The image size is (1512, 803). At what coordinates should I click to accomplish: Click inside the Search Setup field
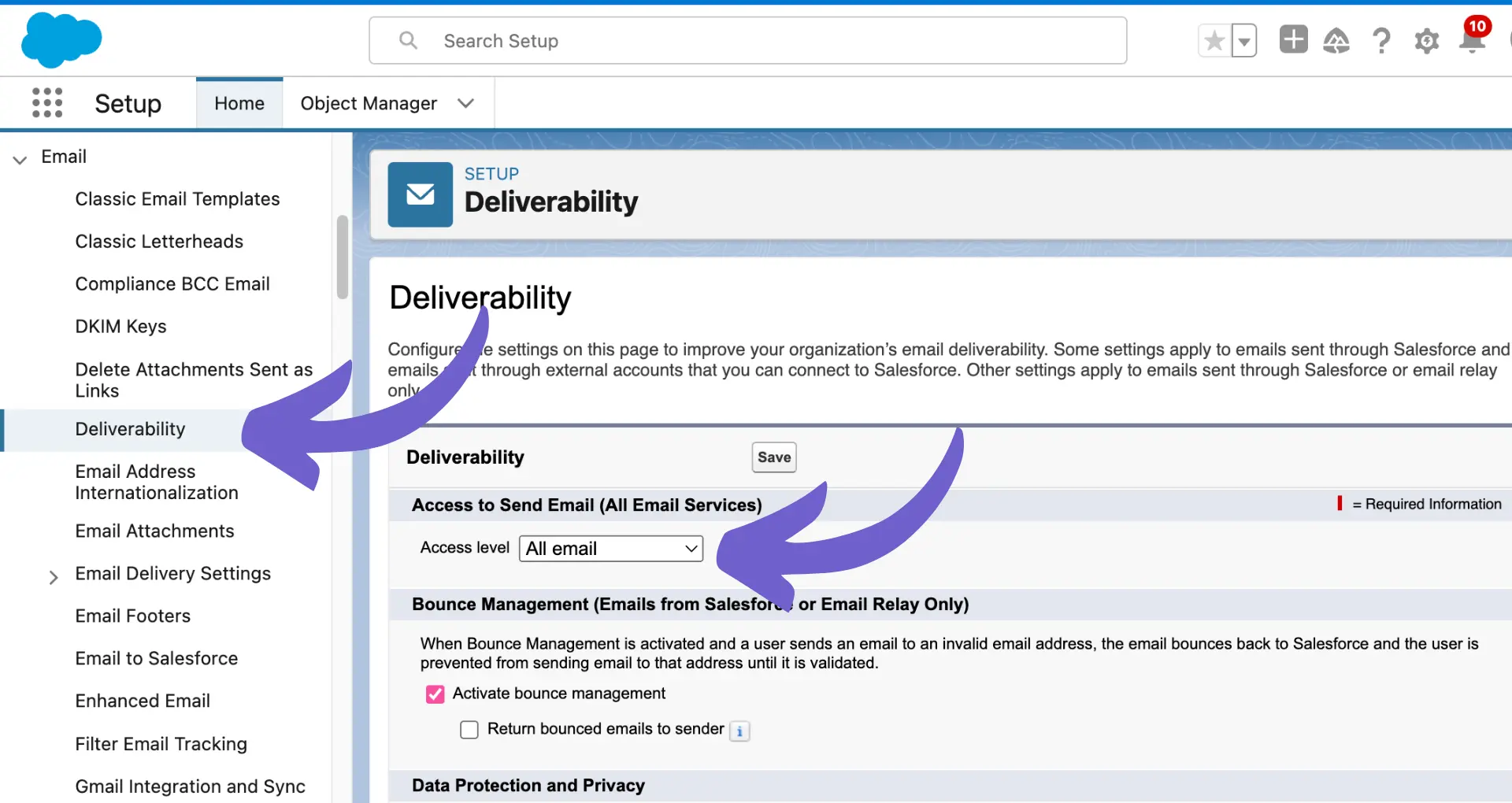coord(748,40)
